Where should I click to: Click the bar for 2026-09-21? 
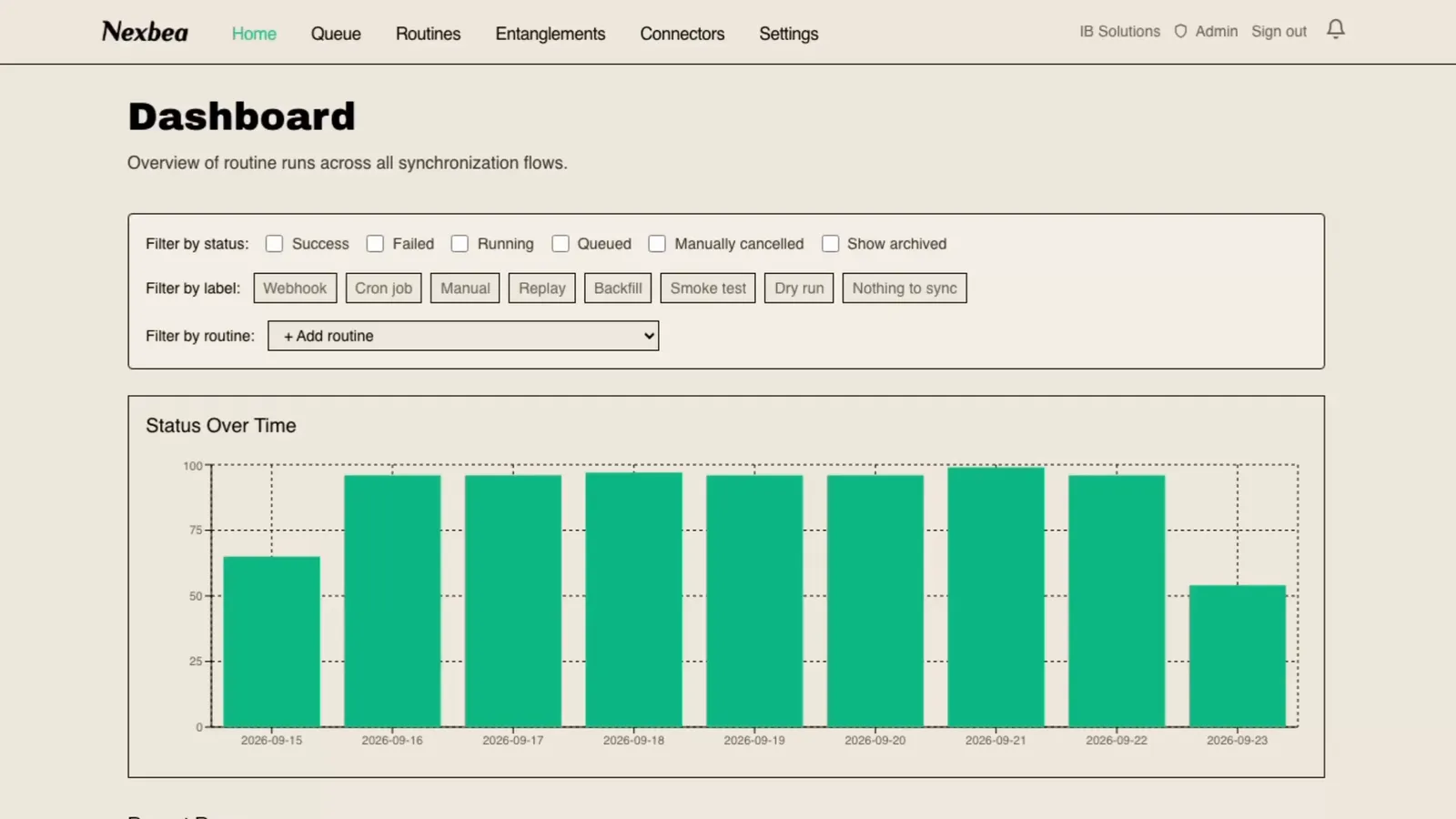tap(996, 597)
